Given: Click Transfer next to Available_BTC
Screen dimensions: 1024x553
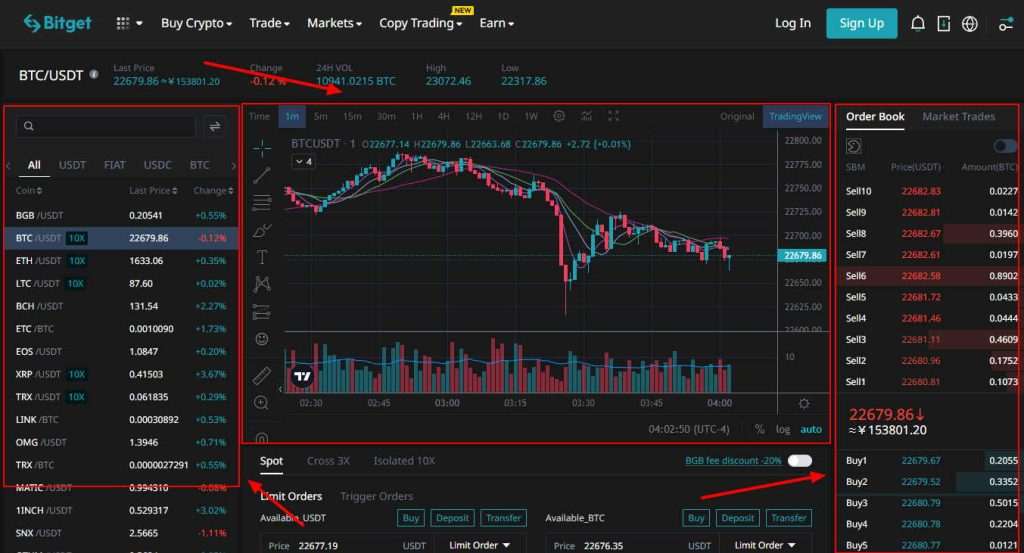Looking at the screenshot, I should (788, 518).
